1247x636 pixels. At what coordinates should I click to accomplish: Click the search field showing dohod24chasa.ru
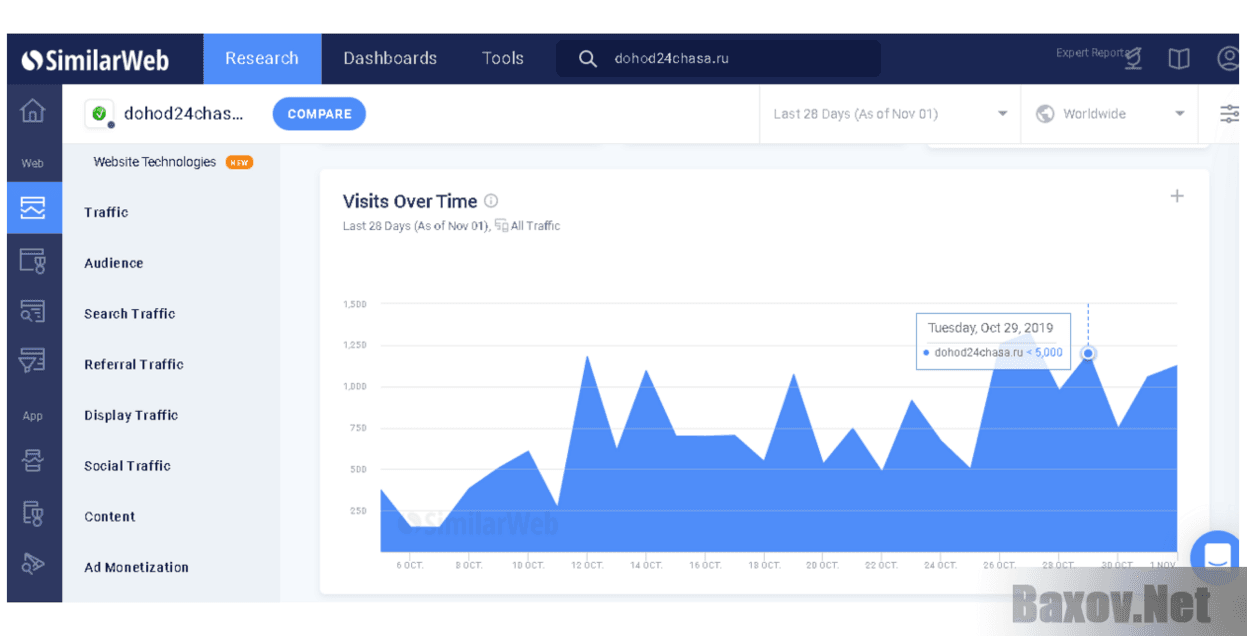[720, 59]
